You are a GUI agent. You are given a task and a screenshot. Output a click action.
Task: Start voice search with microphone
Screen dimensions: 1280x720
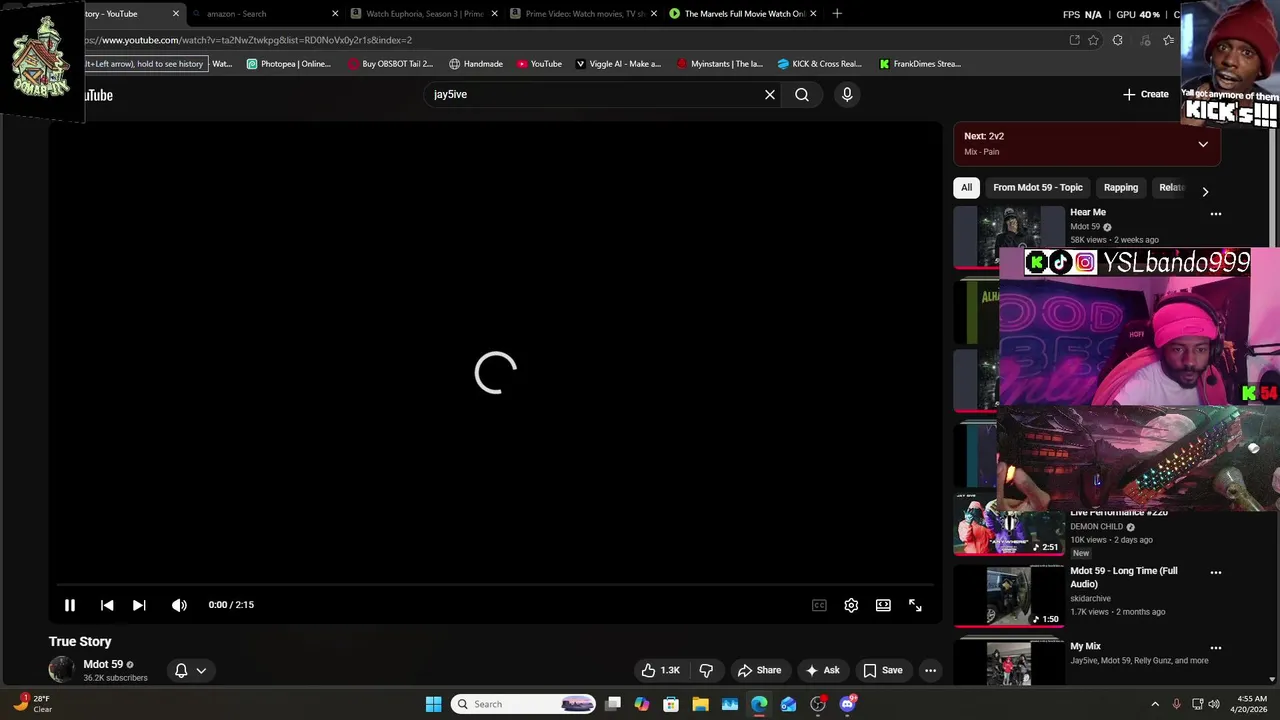(x=847, y=94)
